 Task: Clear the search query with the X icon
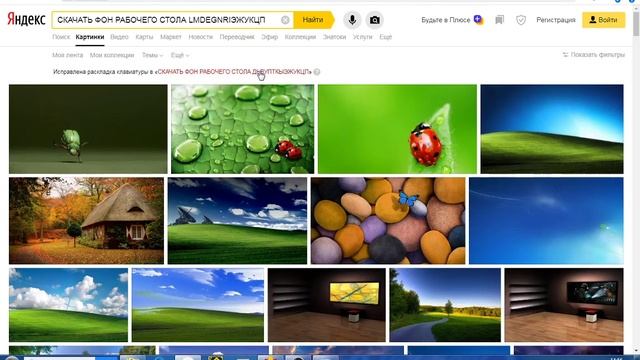pos(285,20)
